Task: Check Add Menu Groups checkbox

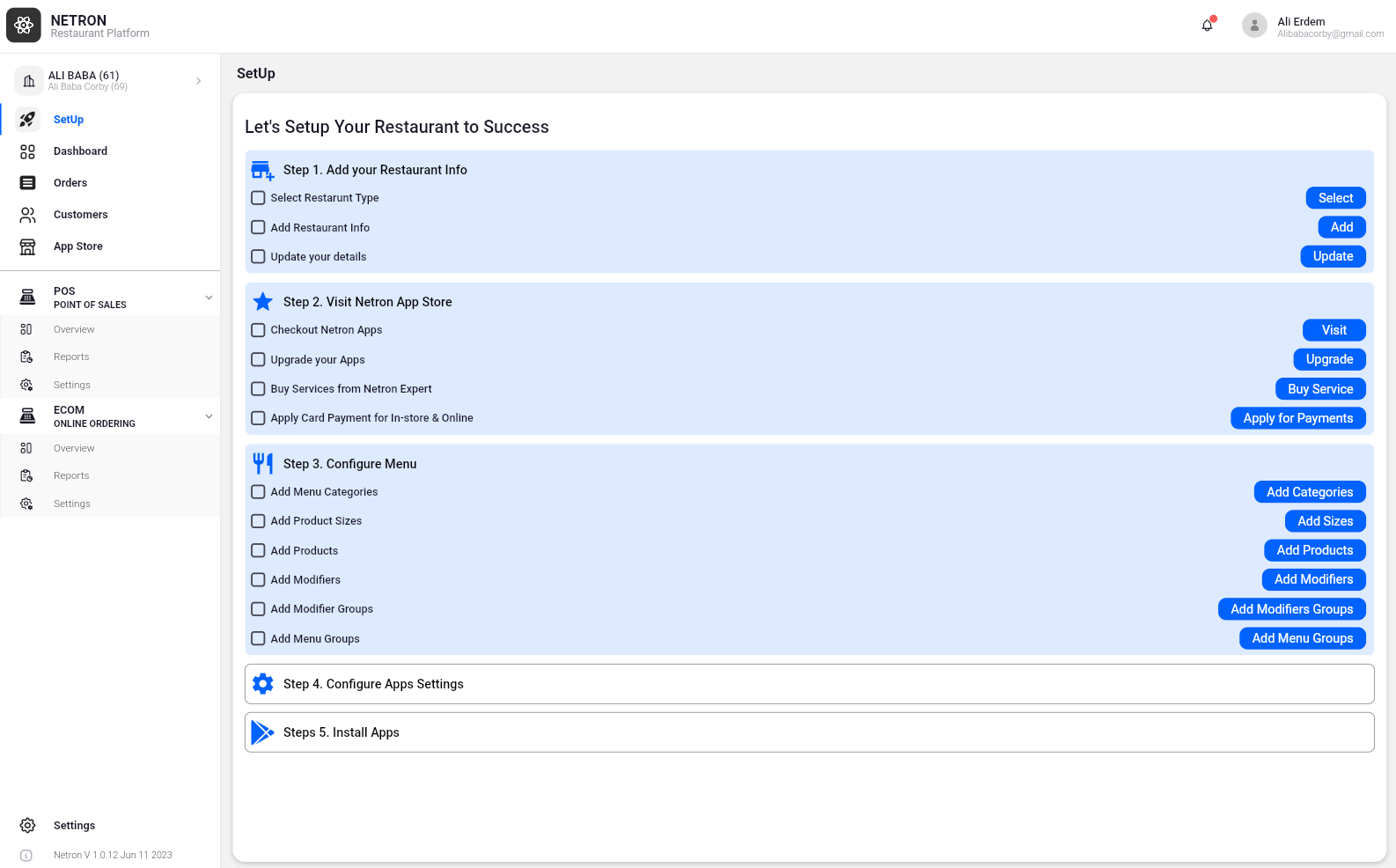Action: click(x=258, y=638)
